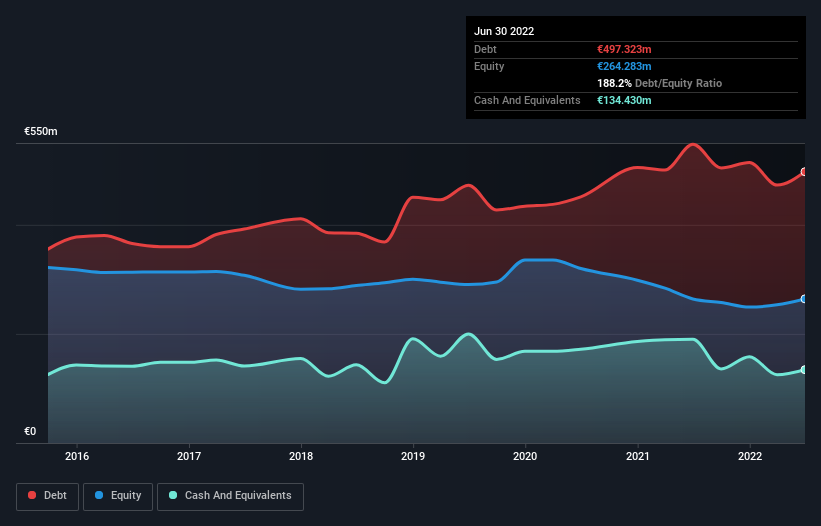The image size is (821, 526).
Task: Click the teal Cash And Equivalents legend dot
Action: point(173,495)
